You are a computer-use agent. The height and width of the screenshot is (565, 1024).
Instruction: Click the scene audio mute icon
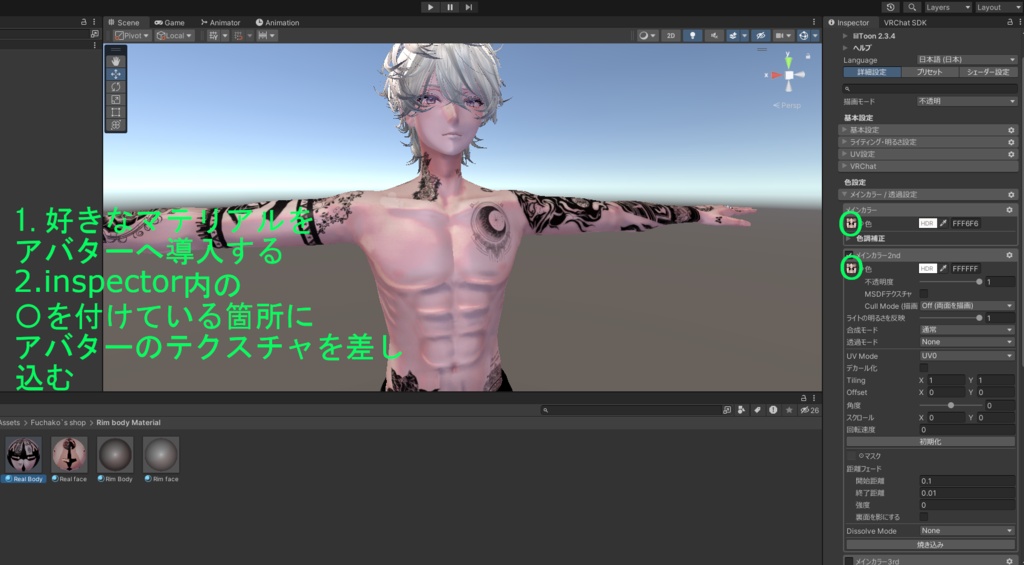[714, 36]
